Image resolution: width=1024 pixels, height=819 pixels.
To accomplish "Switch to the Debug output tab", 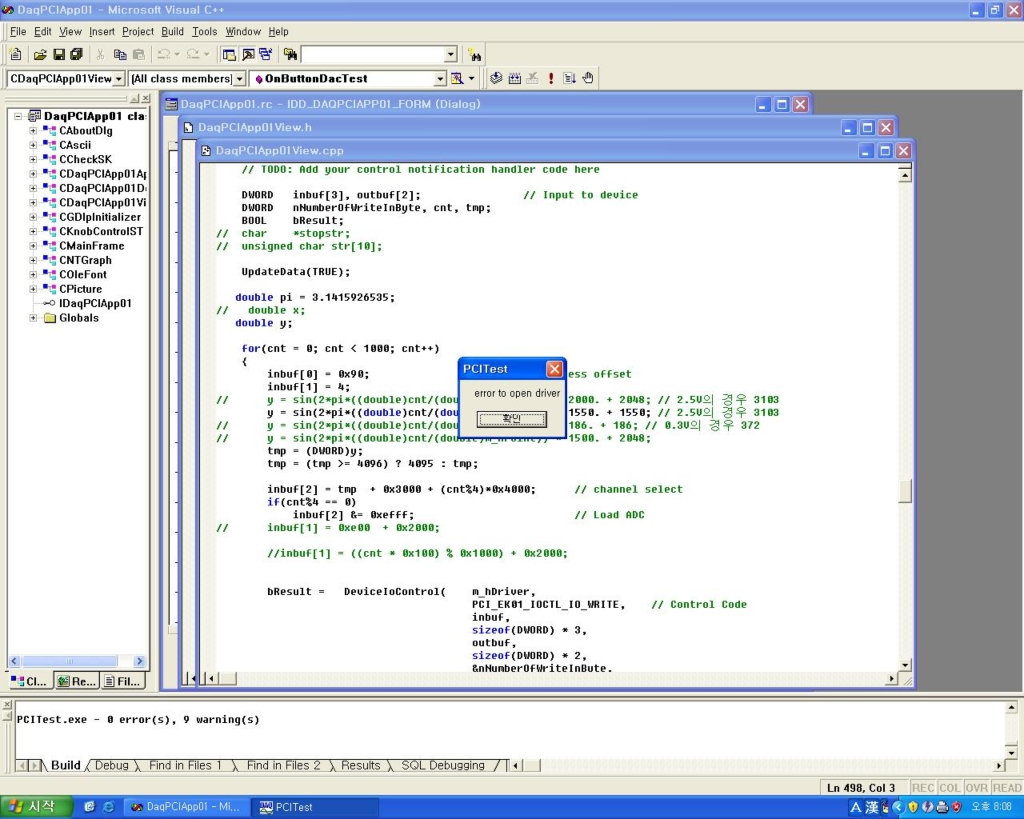I will [x=112, y=765].
